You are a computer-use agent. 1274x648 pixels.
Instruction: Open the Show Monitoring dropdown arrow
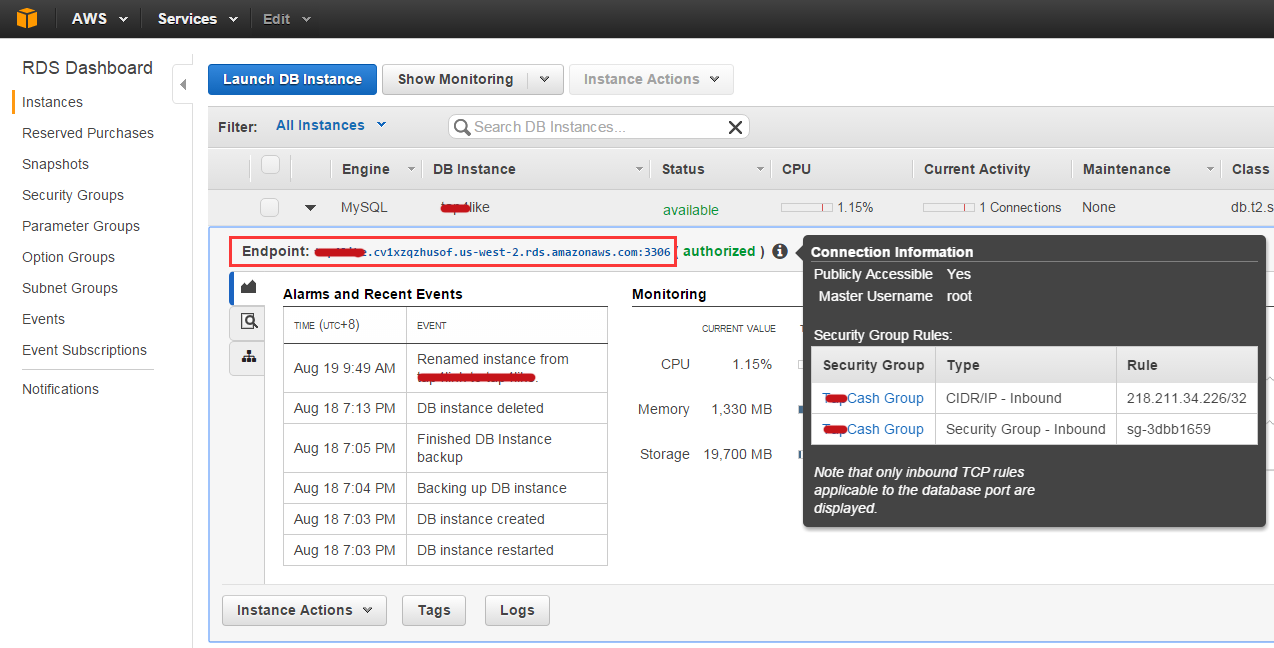pyautogui.click(x=544, y=79)
